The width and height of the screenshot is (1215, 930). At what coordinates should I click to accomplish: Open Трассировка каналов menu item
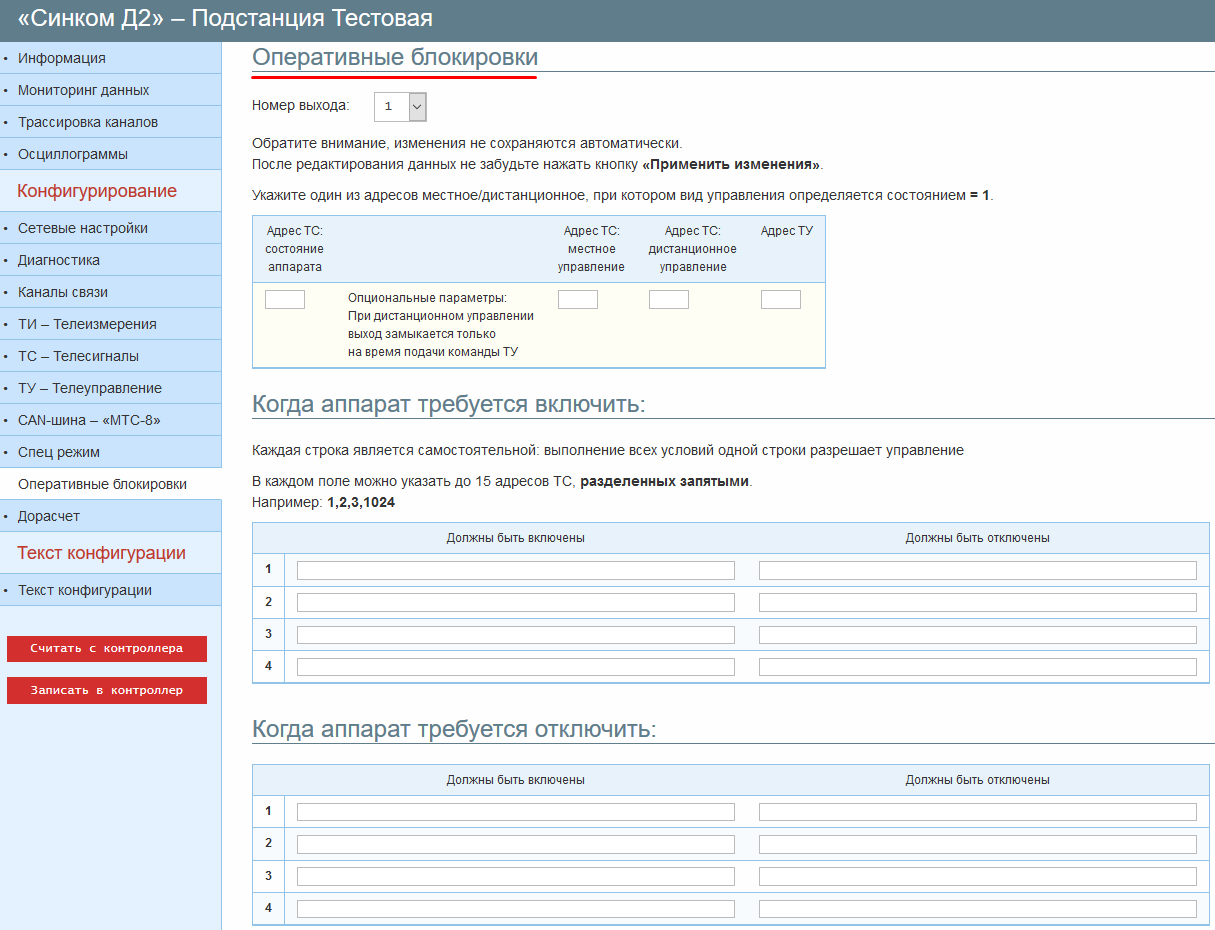pos(88,122)
